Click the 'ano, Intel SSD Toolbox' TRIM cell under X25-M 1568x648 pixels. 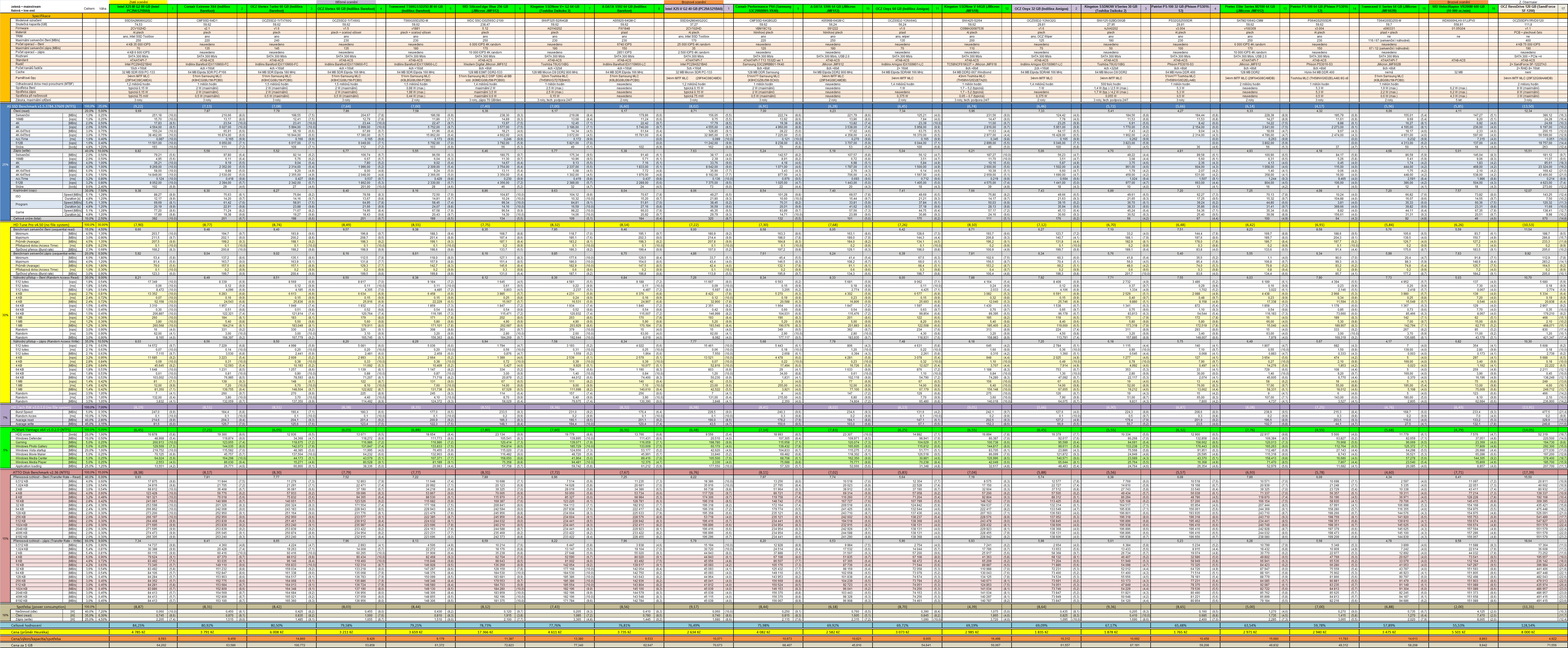(x=138, y=36)
